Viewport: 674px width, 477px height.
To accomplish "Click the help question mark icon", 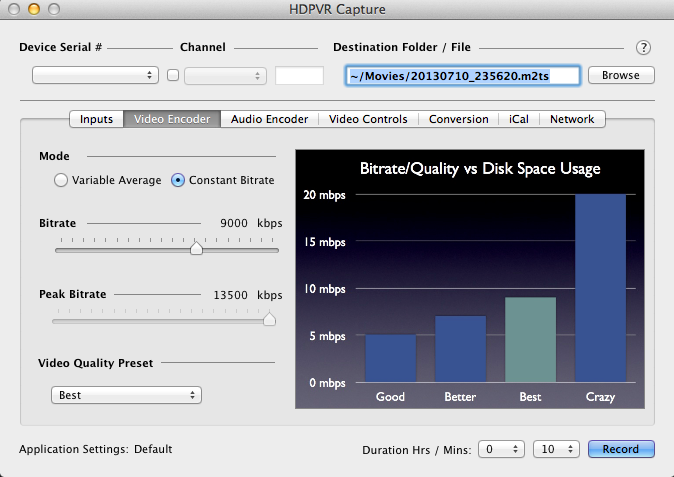I will [x=643, y=47].
